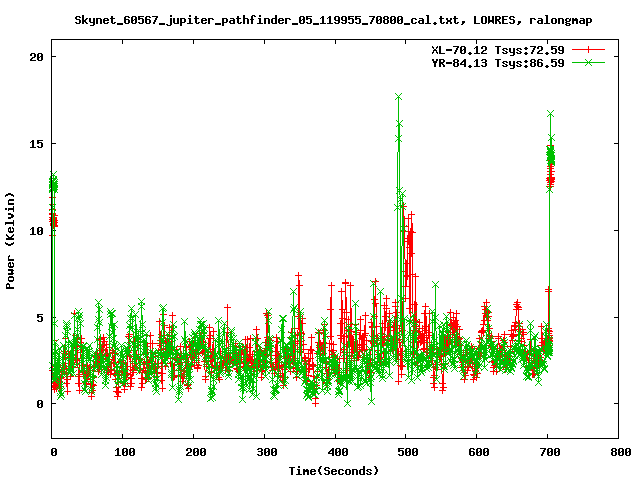640x480 pixels.
Task: Select the YR-84.13 Tsys:86.59 legend entry
Action: click(x=498, y=63)
